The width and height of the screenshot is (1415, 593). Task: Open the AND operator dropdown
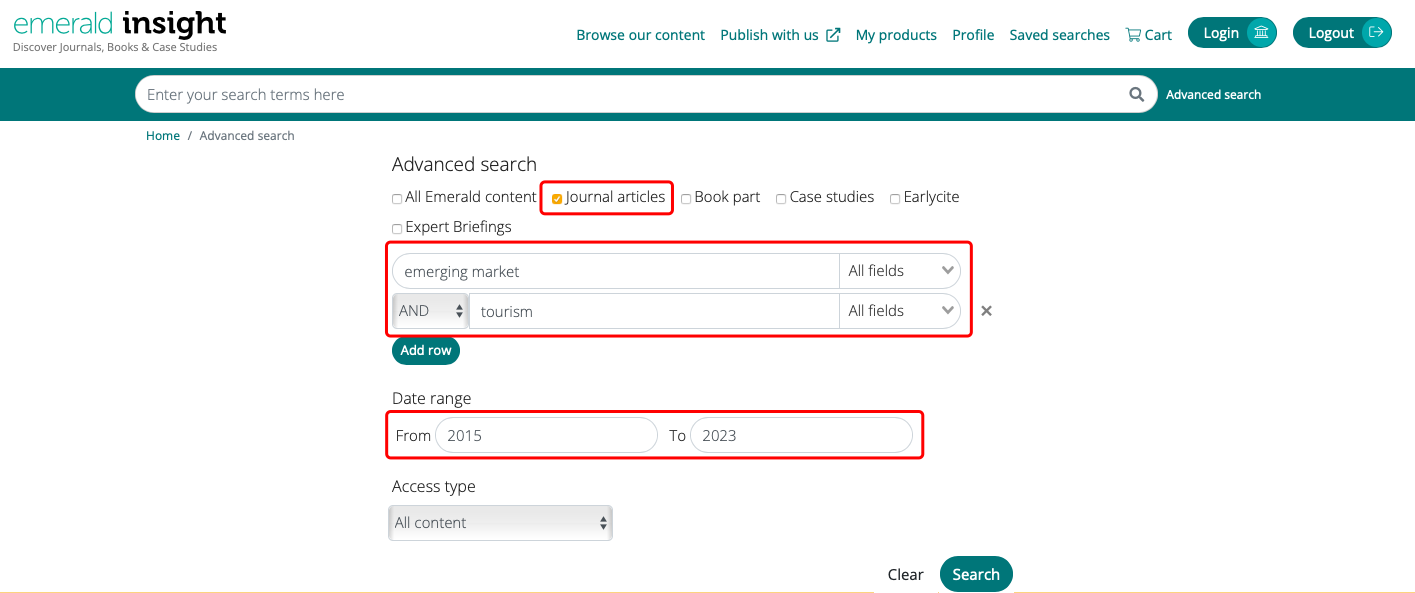coord(431,311)
